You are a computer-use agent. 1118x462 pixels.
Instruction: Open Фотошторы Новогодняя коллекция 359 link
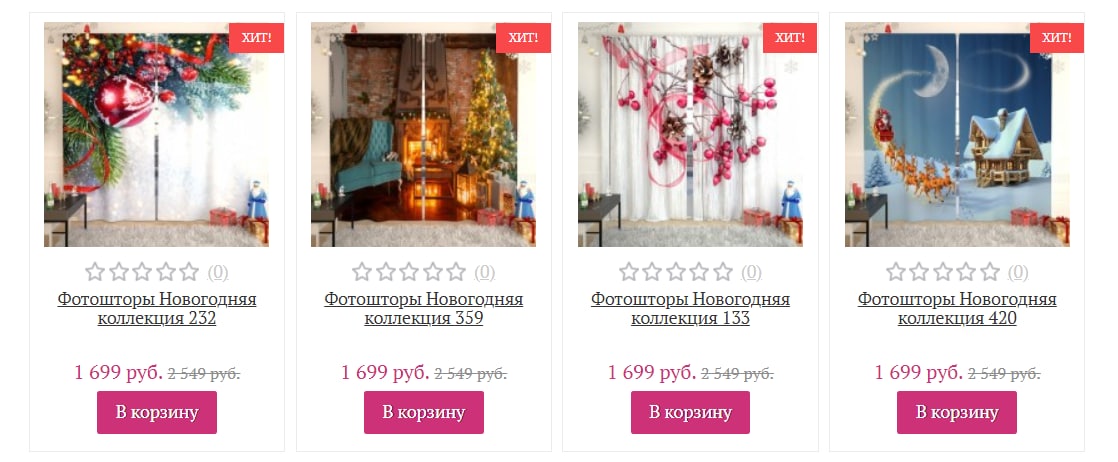pos(424,309)
